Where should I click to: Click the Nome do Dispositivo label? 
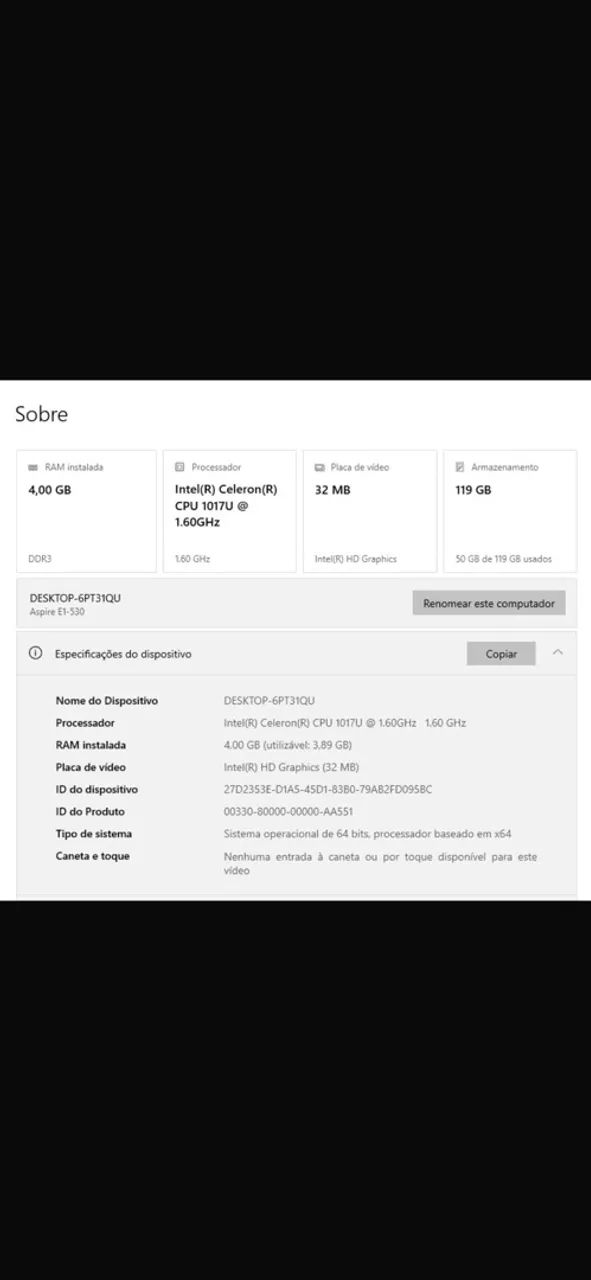pyautogui.click(x=106, y=701)
